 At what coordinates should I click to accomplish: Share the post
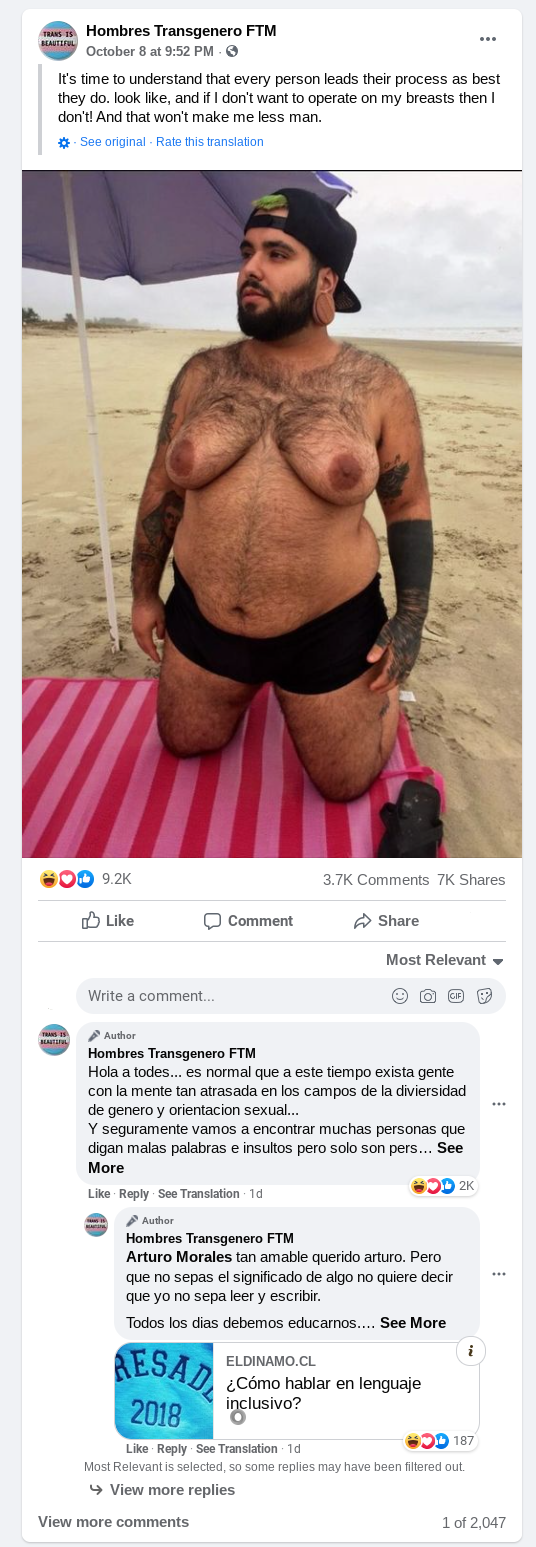tap(386, 921)
